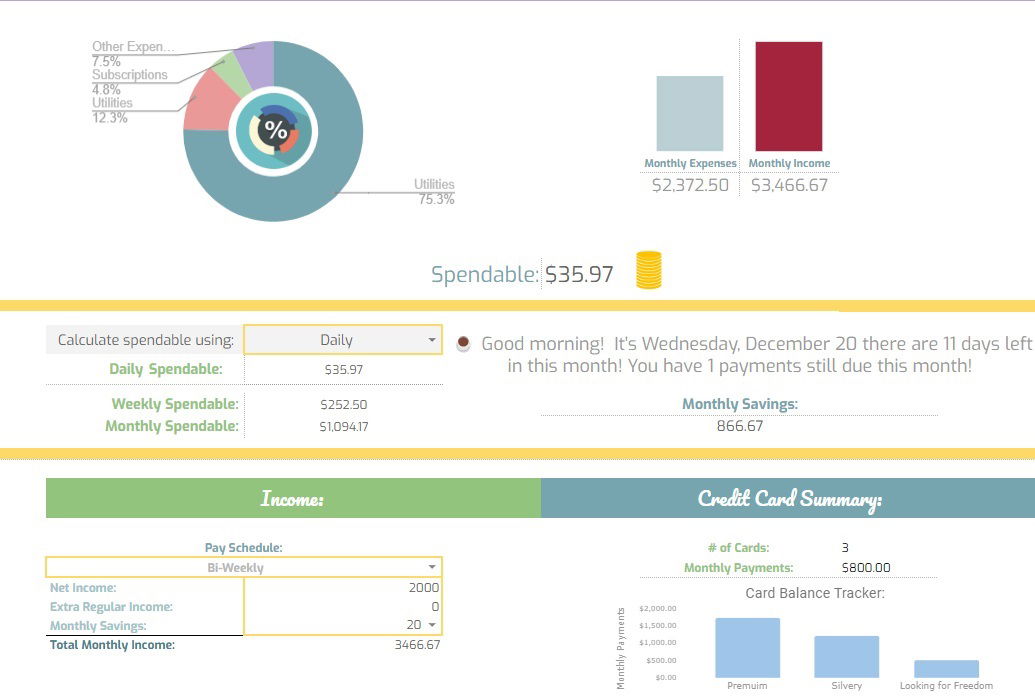Click the light blue Monthly Expenses bar

click(690, 114)
